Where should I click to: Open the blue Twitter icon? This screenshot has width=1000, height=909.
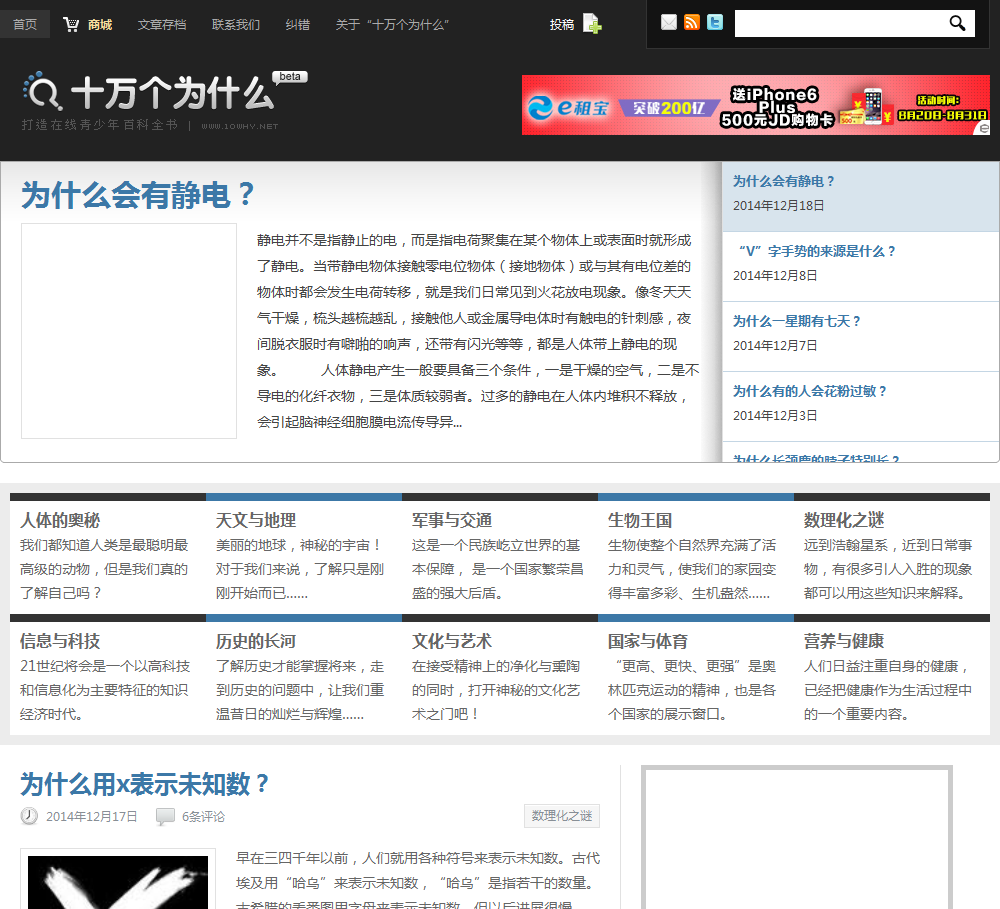(x=715, y=23)
